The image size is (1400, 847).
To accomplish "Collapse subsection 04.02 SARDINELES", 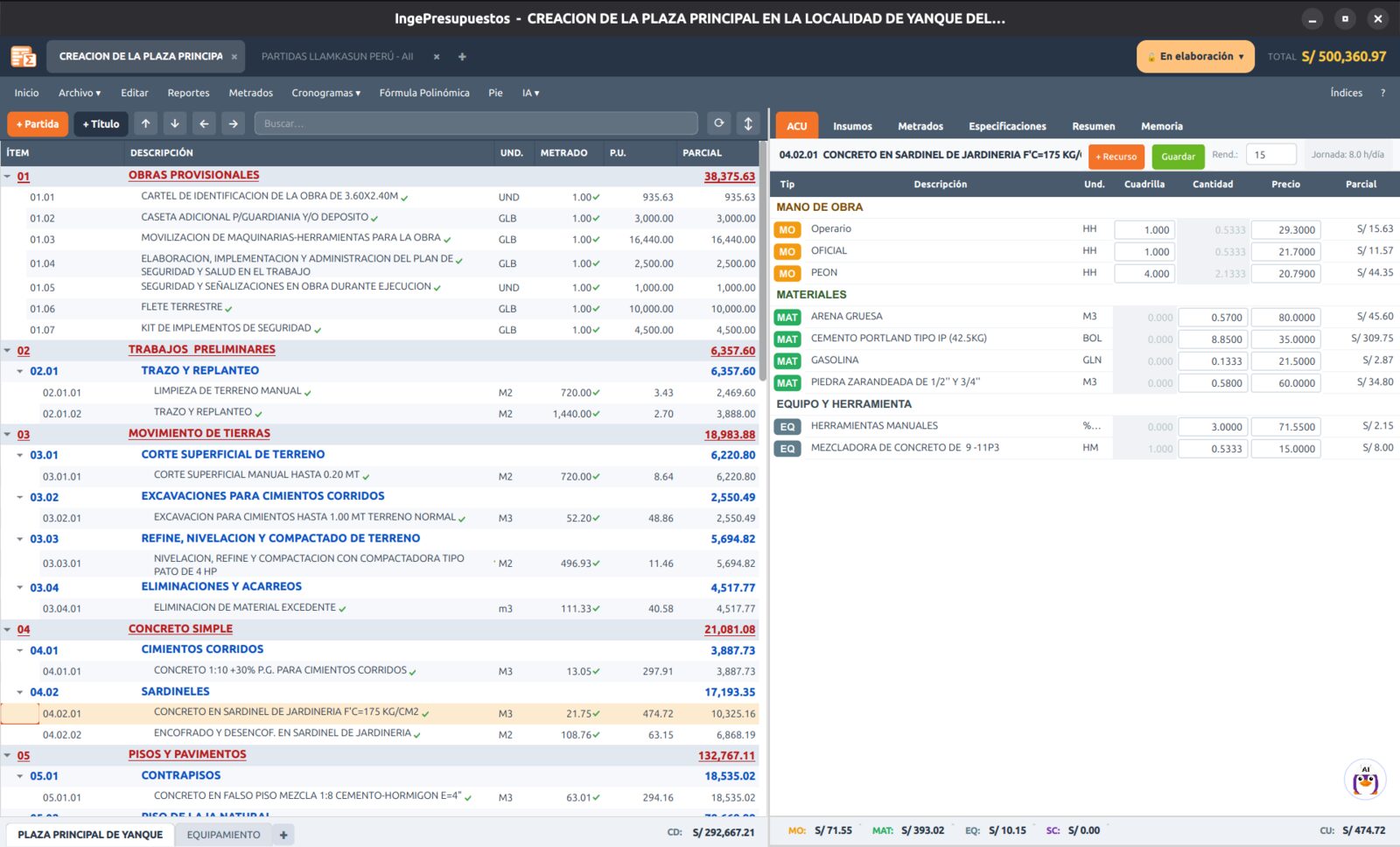I will pyautogui.click(x=20, y=692).
